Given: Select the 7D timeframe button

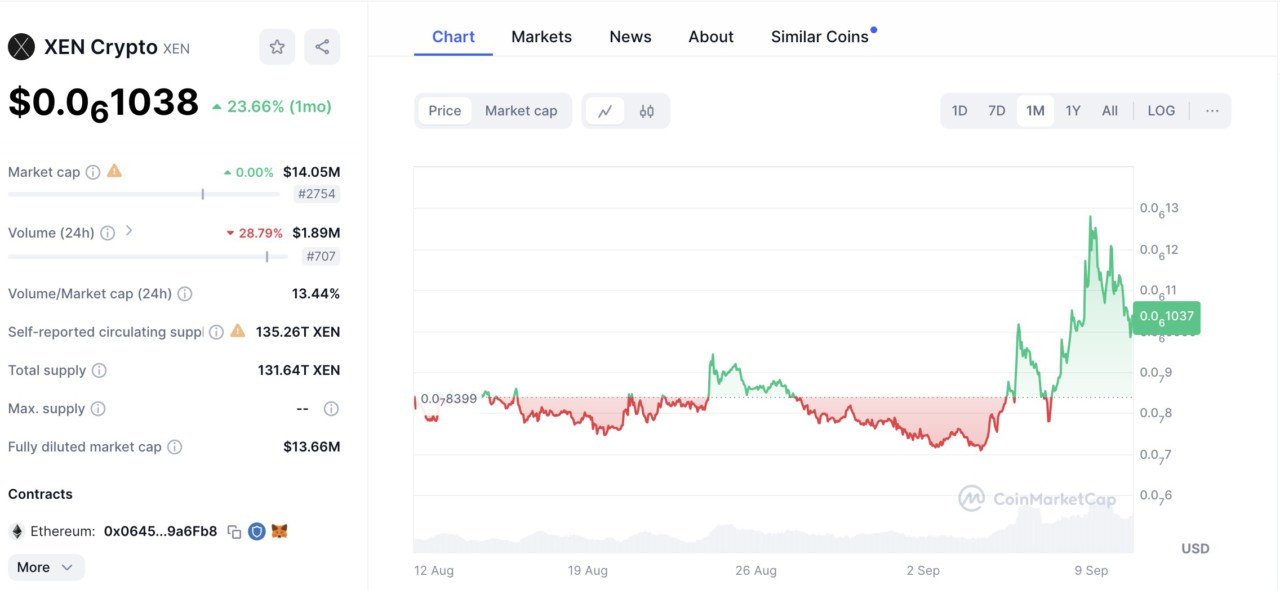Looking at the screenshot, I should pos(996,110).
